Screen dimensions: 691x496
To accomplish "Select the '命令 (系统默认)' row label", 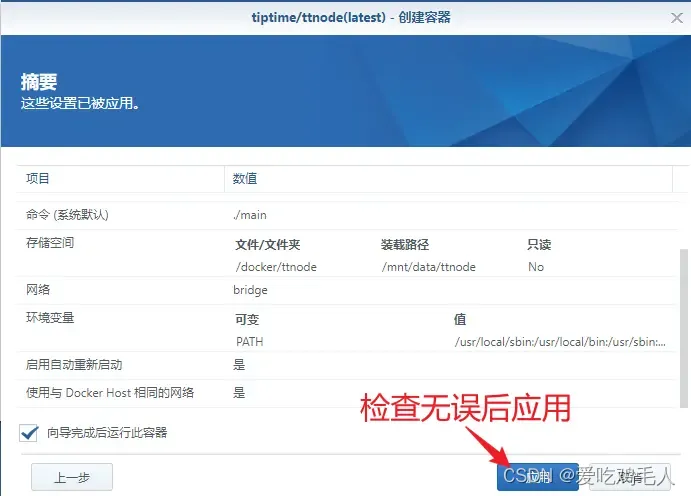I will pyautogui.click(x=67, y=215).
